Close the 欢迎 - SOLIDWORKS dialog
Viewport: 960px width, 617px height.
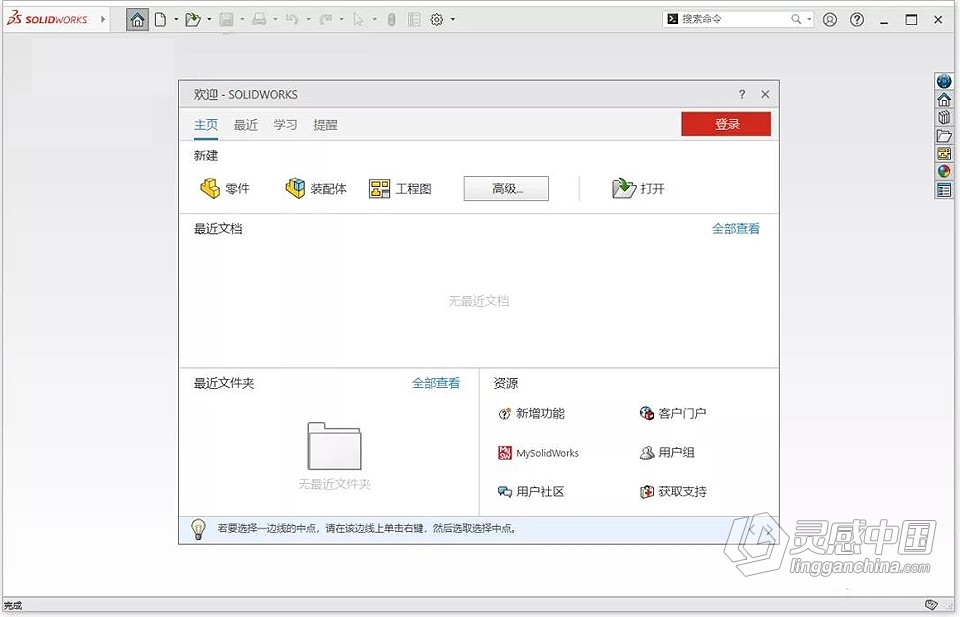[x=765, y=94]
